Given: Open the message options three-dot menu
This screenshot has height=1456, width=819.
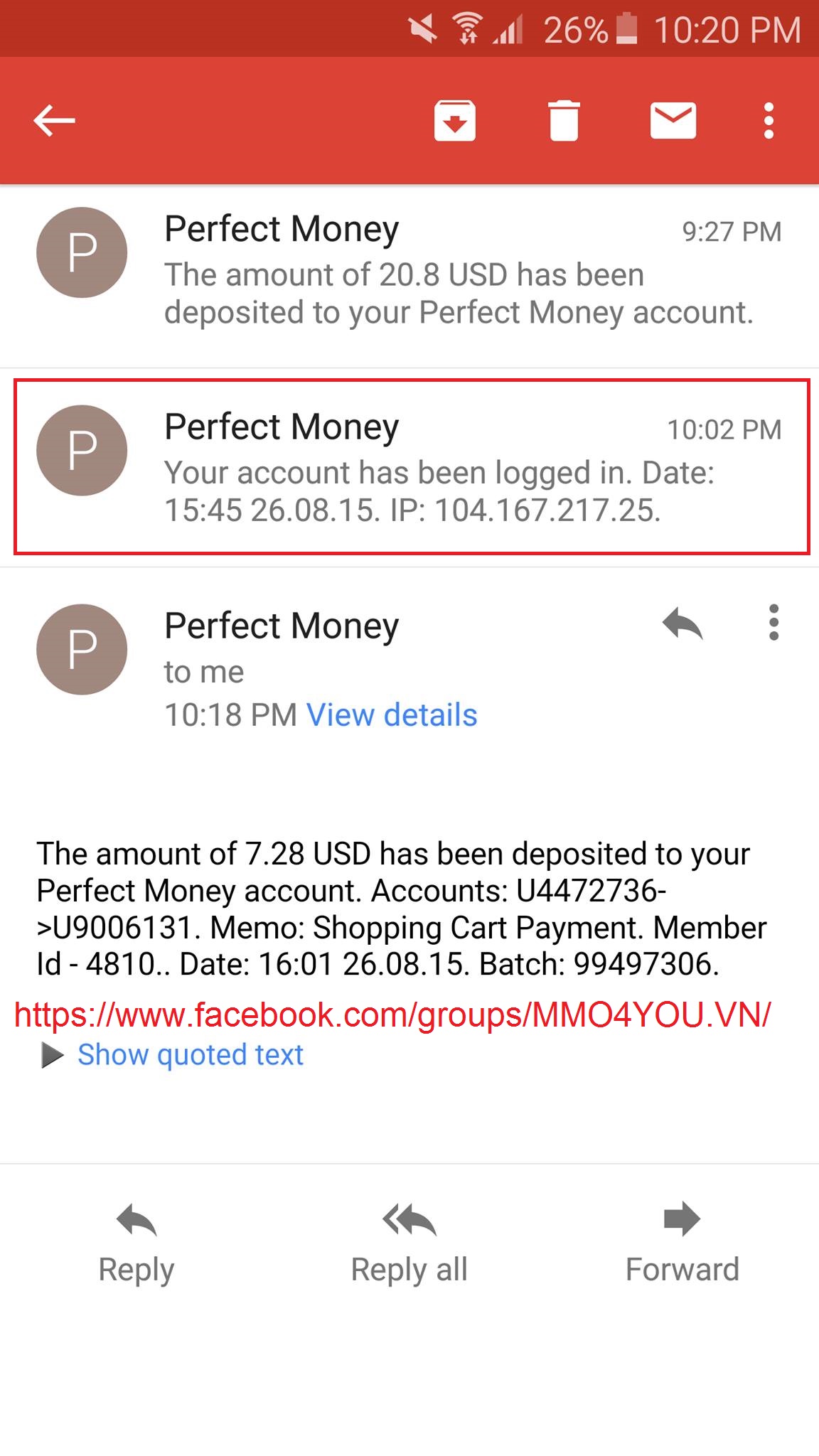Looking at the screenshot, I should (x=773, y=623).
